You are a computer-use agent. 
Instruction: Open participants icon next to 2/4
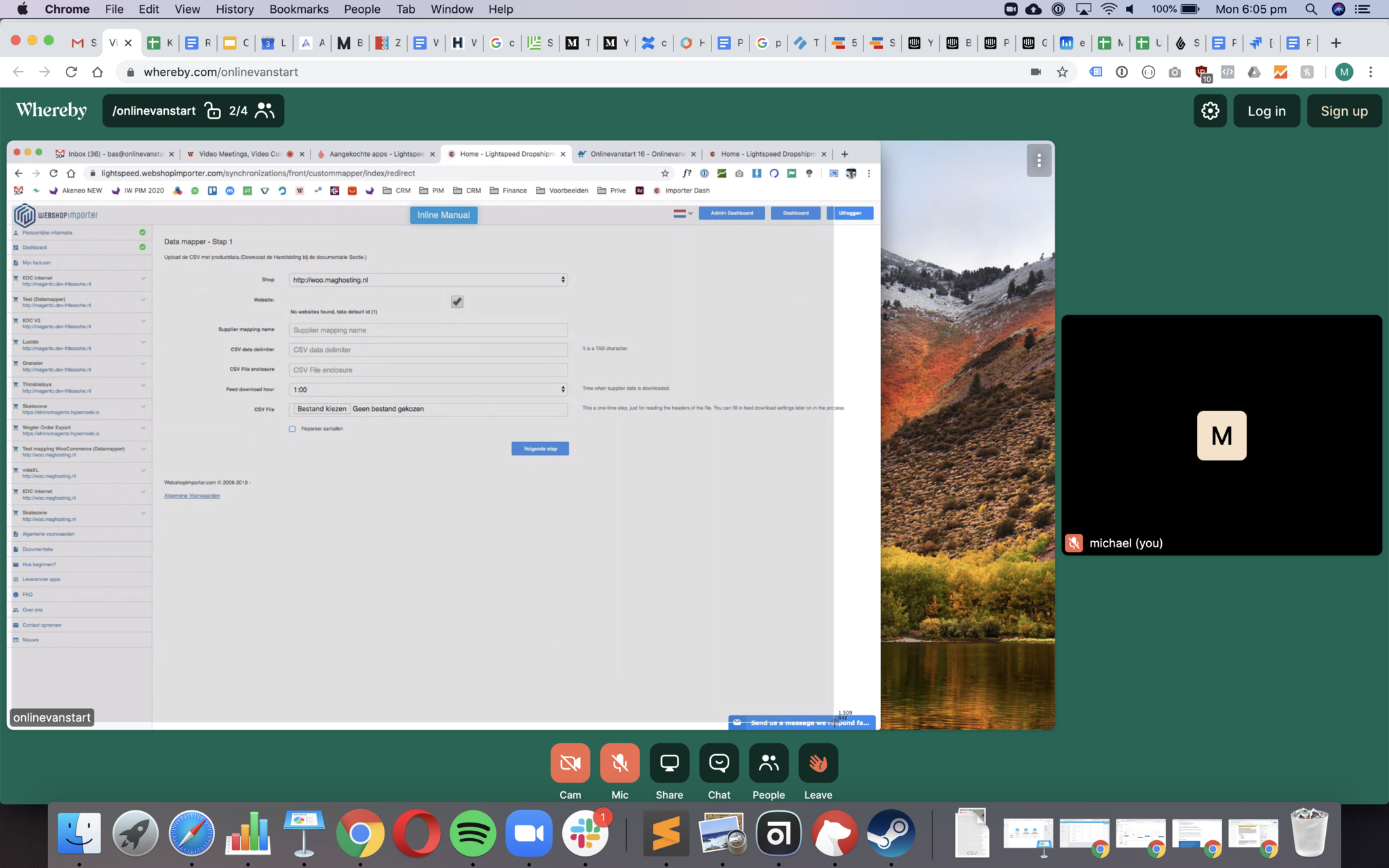click(x=265, y=111)
